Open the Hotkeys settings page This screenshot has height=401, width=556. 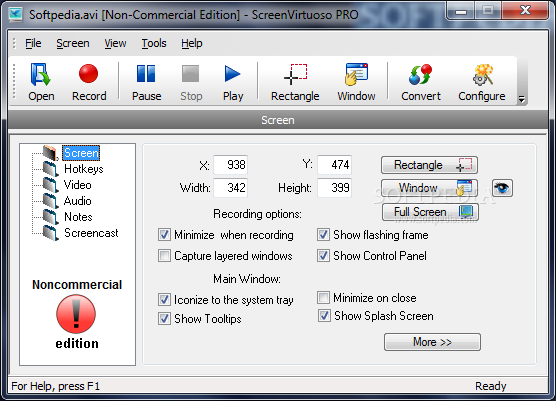(x=84, y=169)
